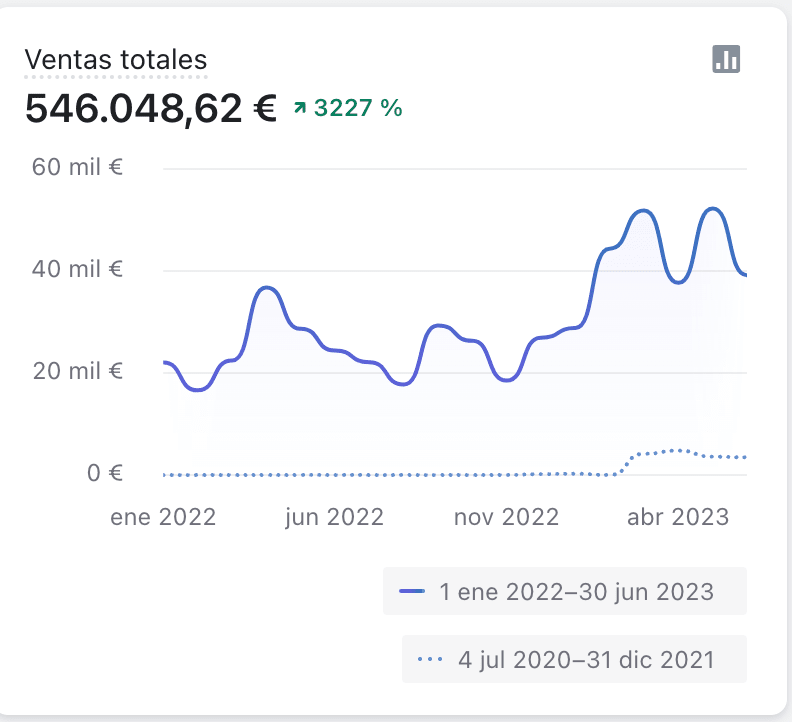The image size is (792, 722).
Task: Click the 3227 % change indicator
Action: click(358, 108)
